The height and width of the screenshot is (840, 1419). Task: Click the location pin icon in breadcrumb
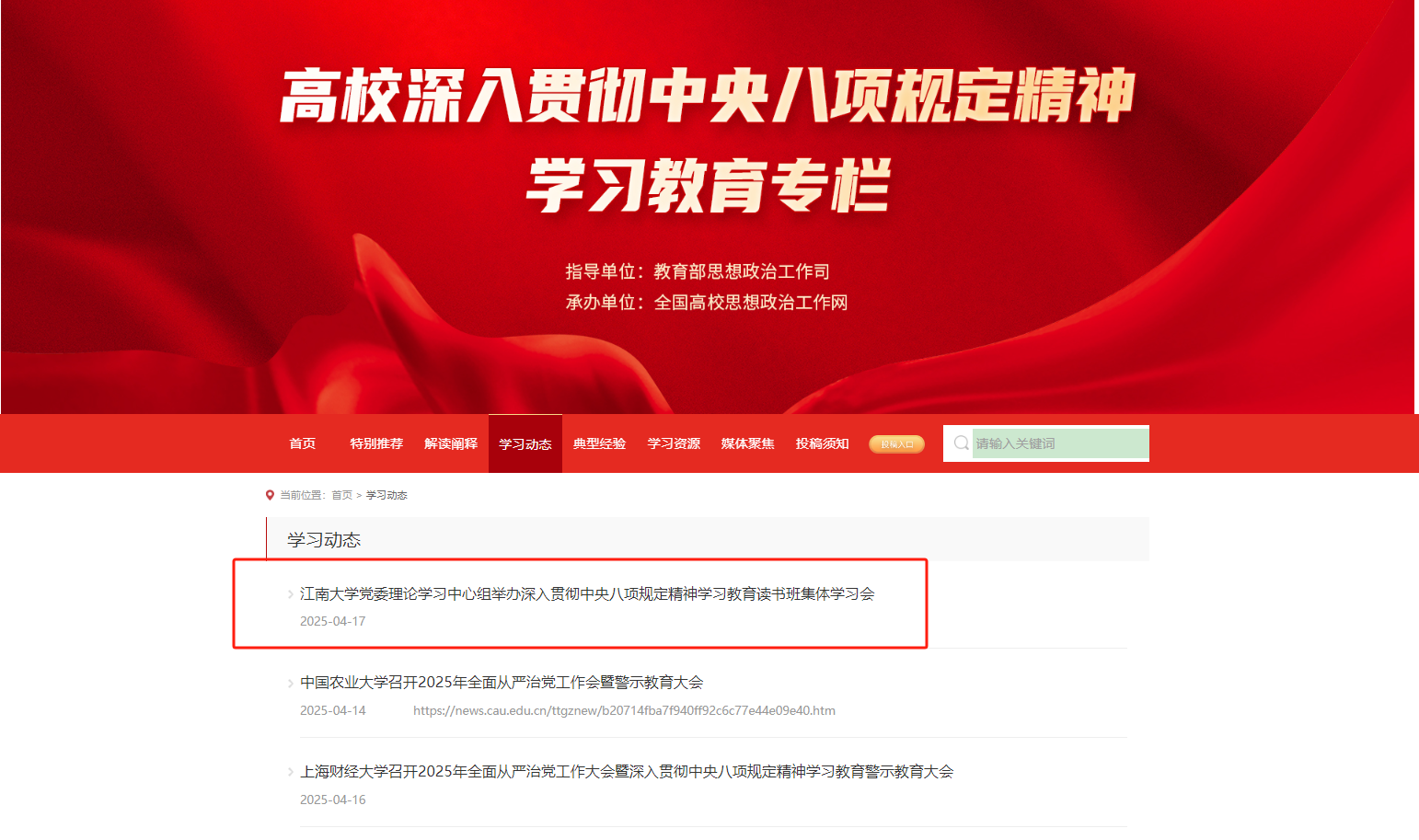click(x=270, y=495)
